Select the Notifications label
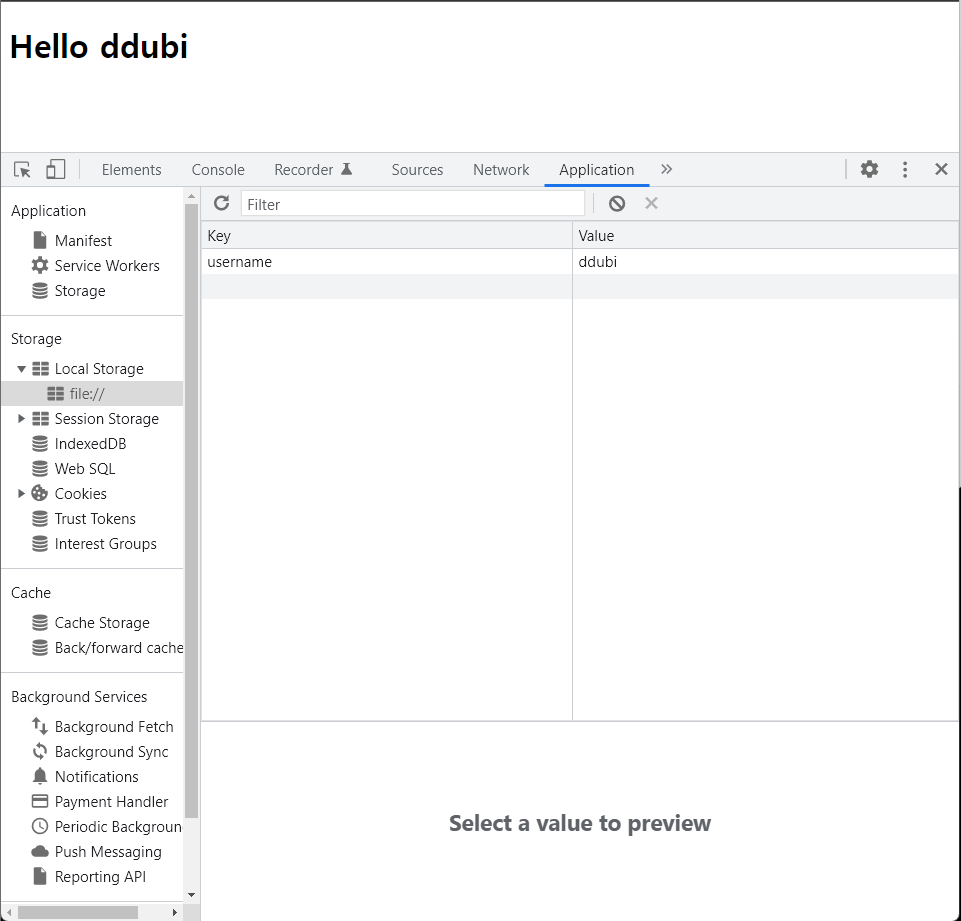961x921 pixels. [x=97, y=777]
